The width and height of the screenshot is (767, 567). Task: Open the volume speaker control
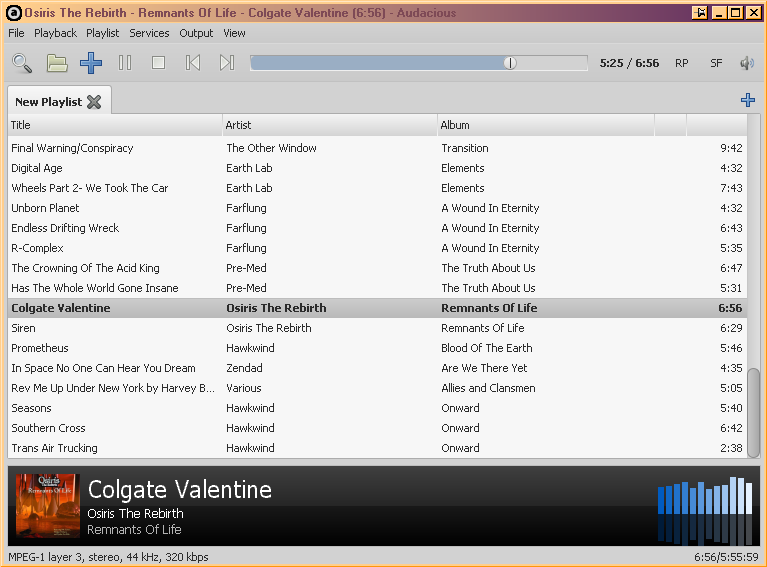click(746, 63)
